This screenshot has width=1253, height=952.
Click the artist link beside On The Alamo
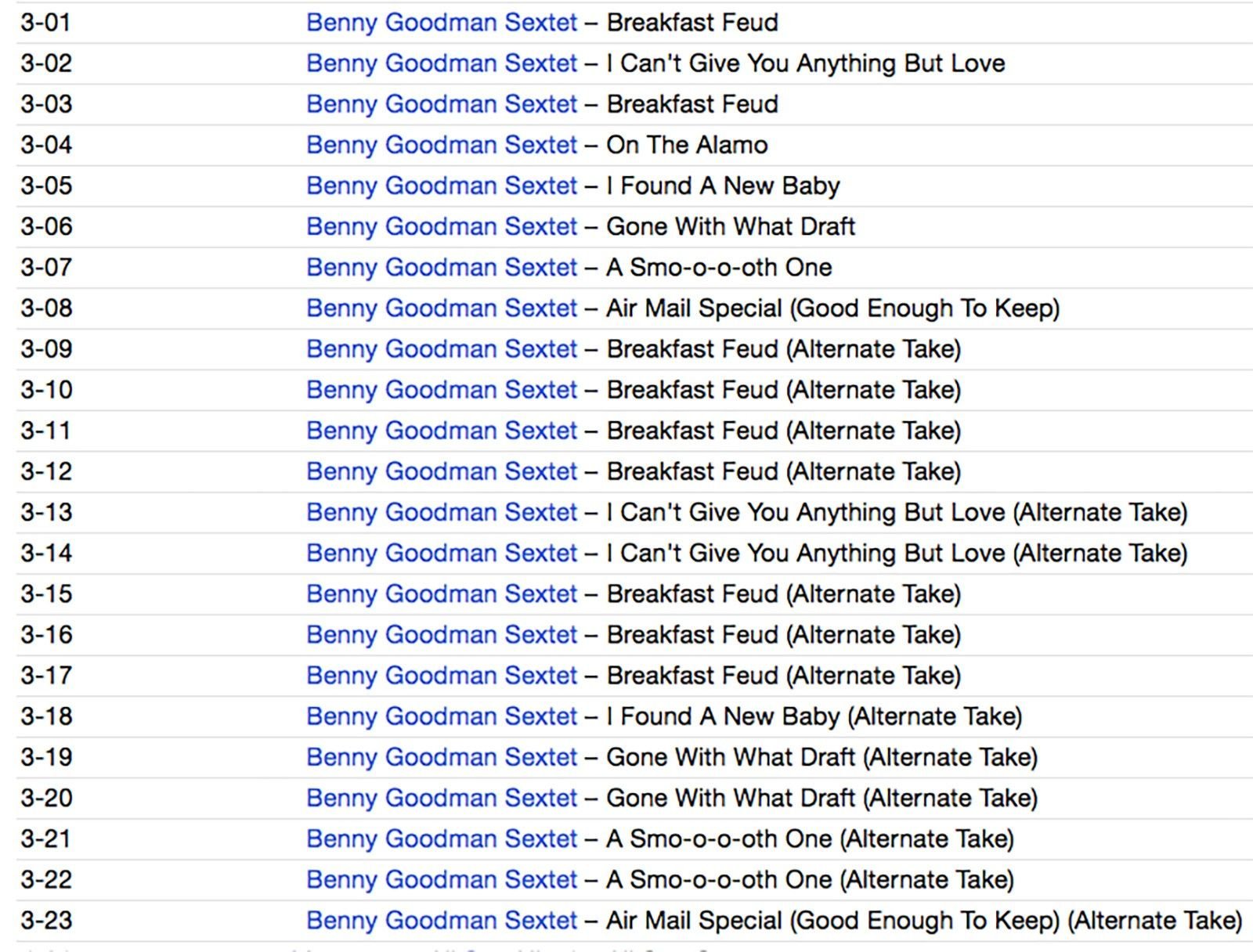point(441,145)
